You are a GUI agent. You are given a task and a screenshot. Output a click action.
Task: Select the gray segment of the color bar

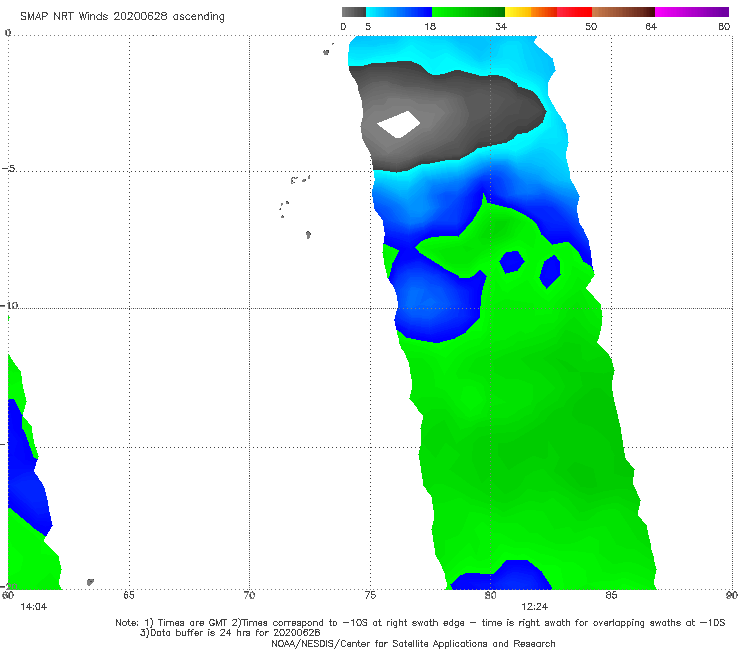353,12
